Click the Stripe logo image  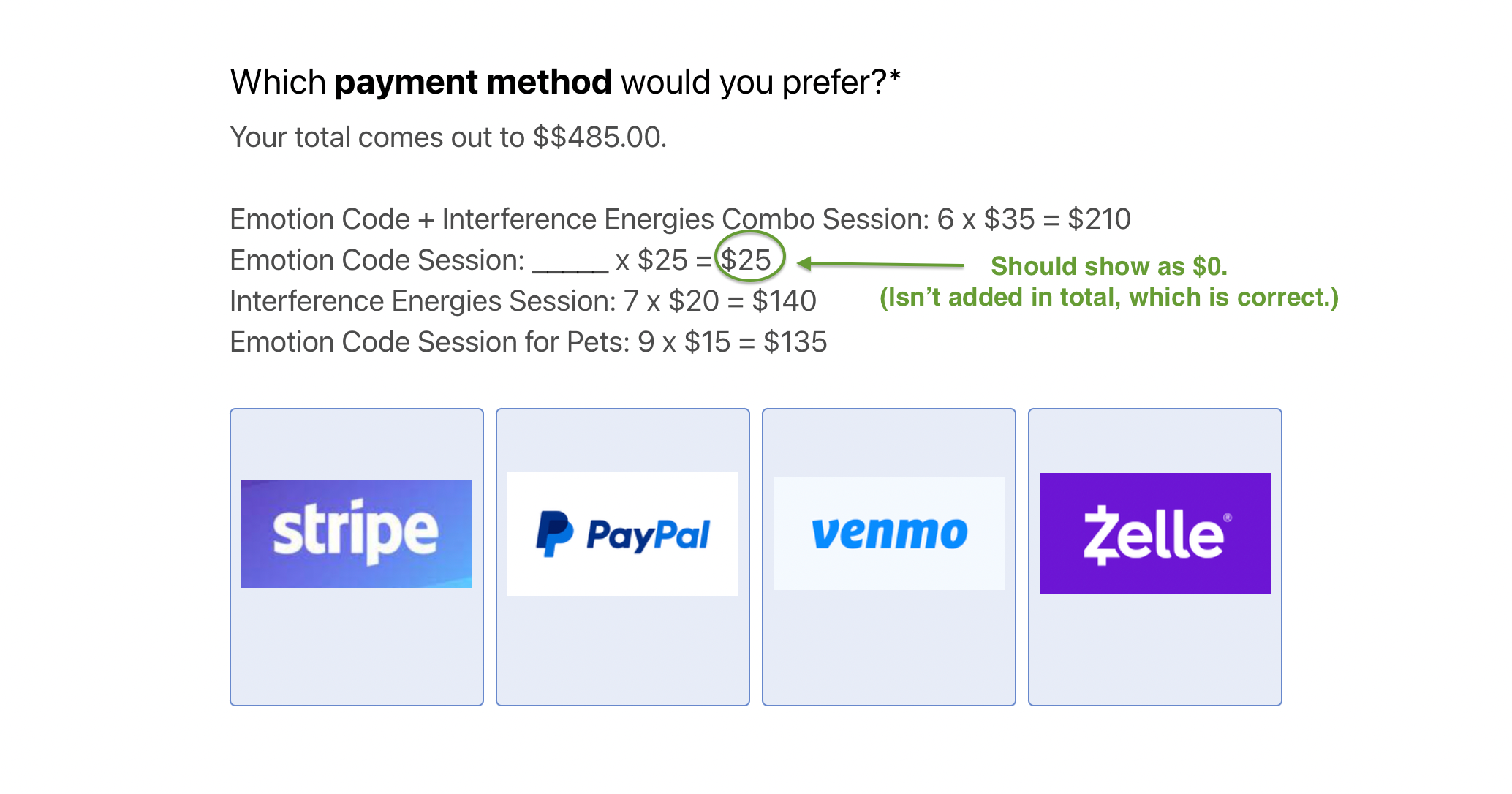tap(357, 534)
